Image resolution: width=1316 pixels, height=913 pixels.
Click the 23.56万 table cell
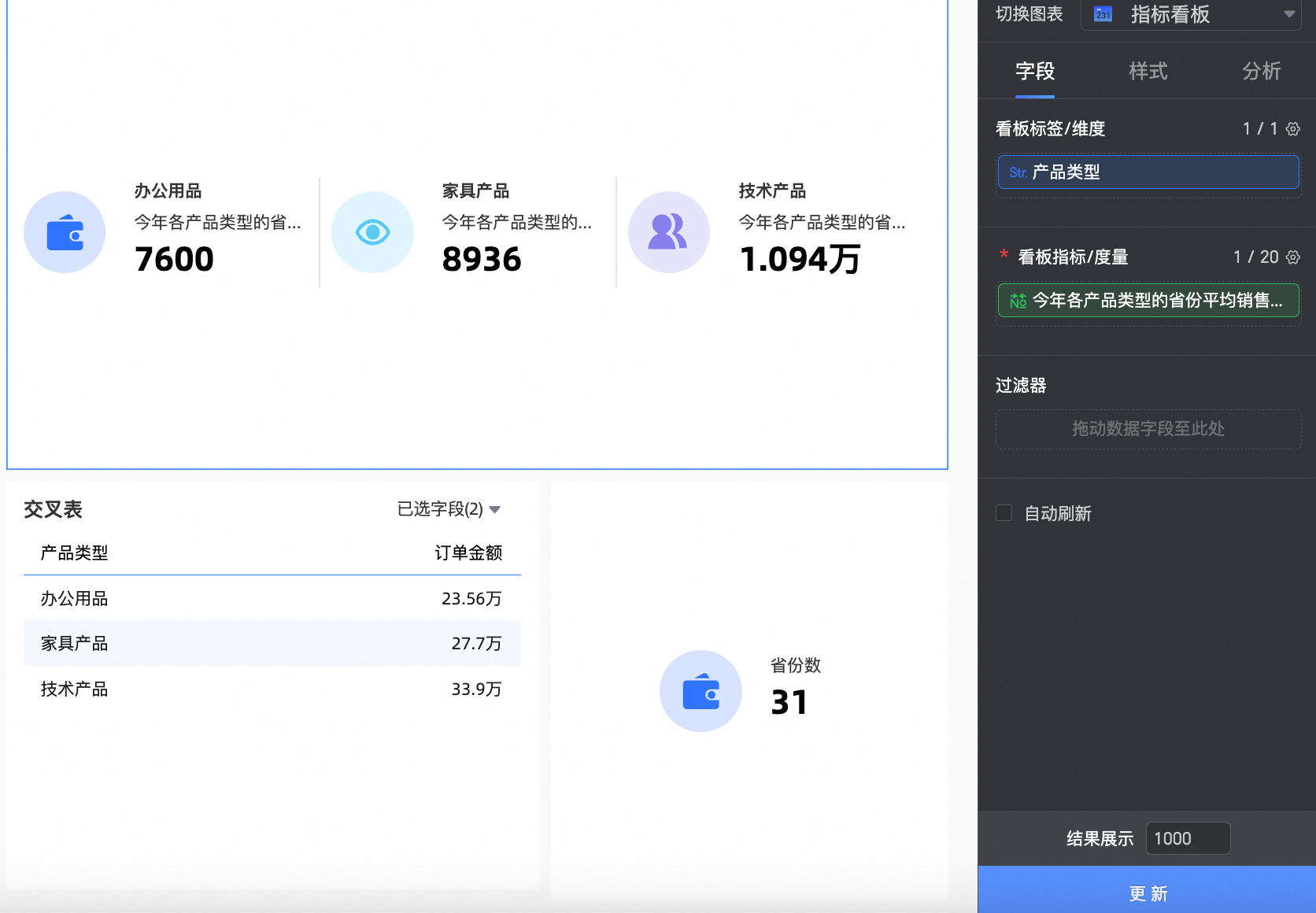(x=471, y=599)
